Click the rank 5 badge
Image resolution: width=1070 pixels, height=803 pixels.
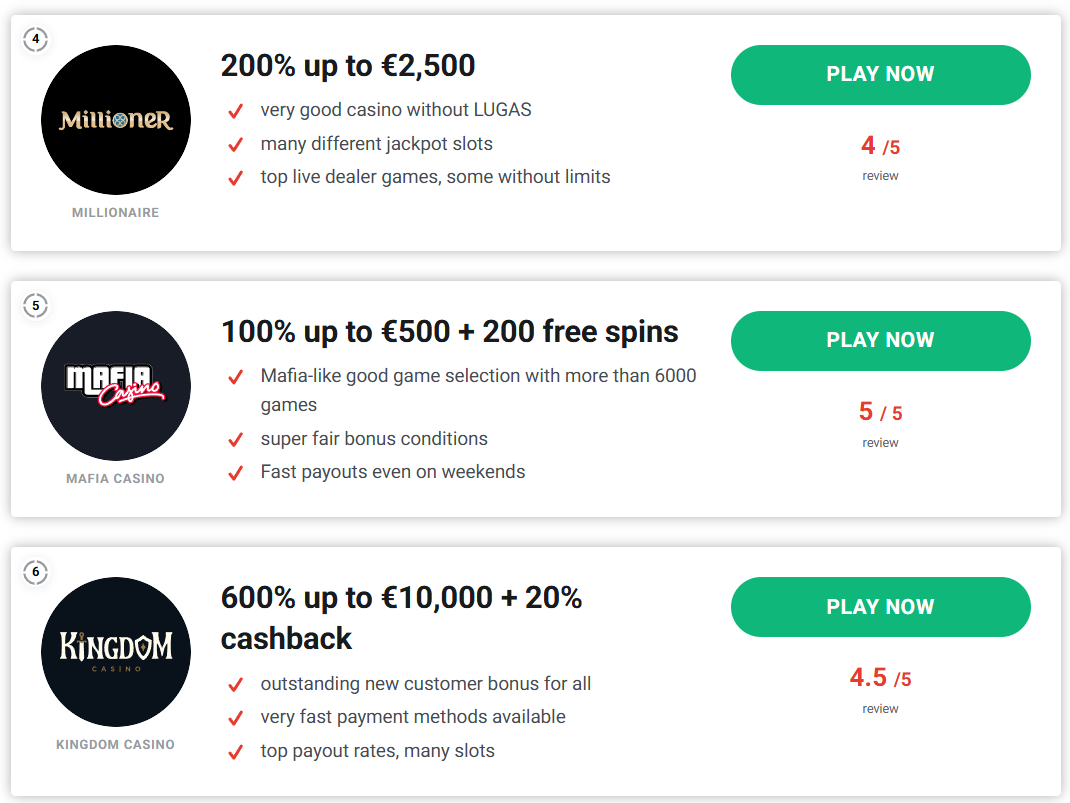[36, 306]
